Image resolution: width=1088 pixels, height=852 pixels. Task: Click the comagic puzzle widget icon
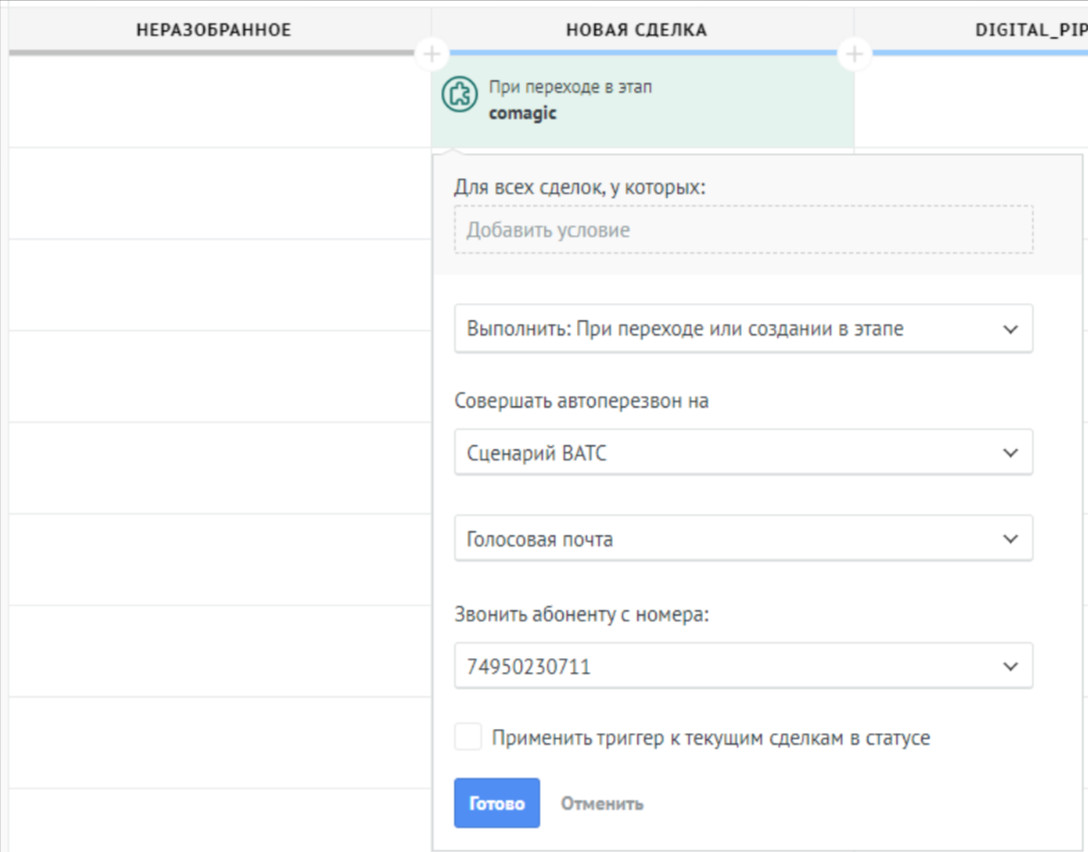pyautogui.click(x=459, y=94)
